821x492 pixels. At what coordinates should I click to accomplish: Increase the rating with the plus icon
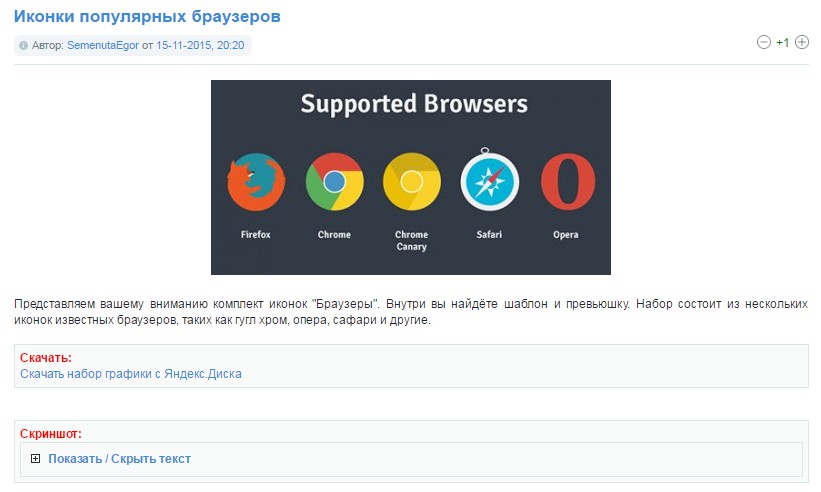802,43
